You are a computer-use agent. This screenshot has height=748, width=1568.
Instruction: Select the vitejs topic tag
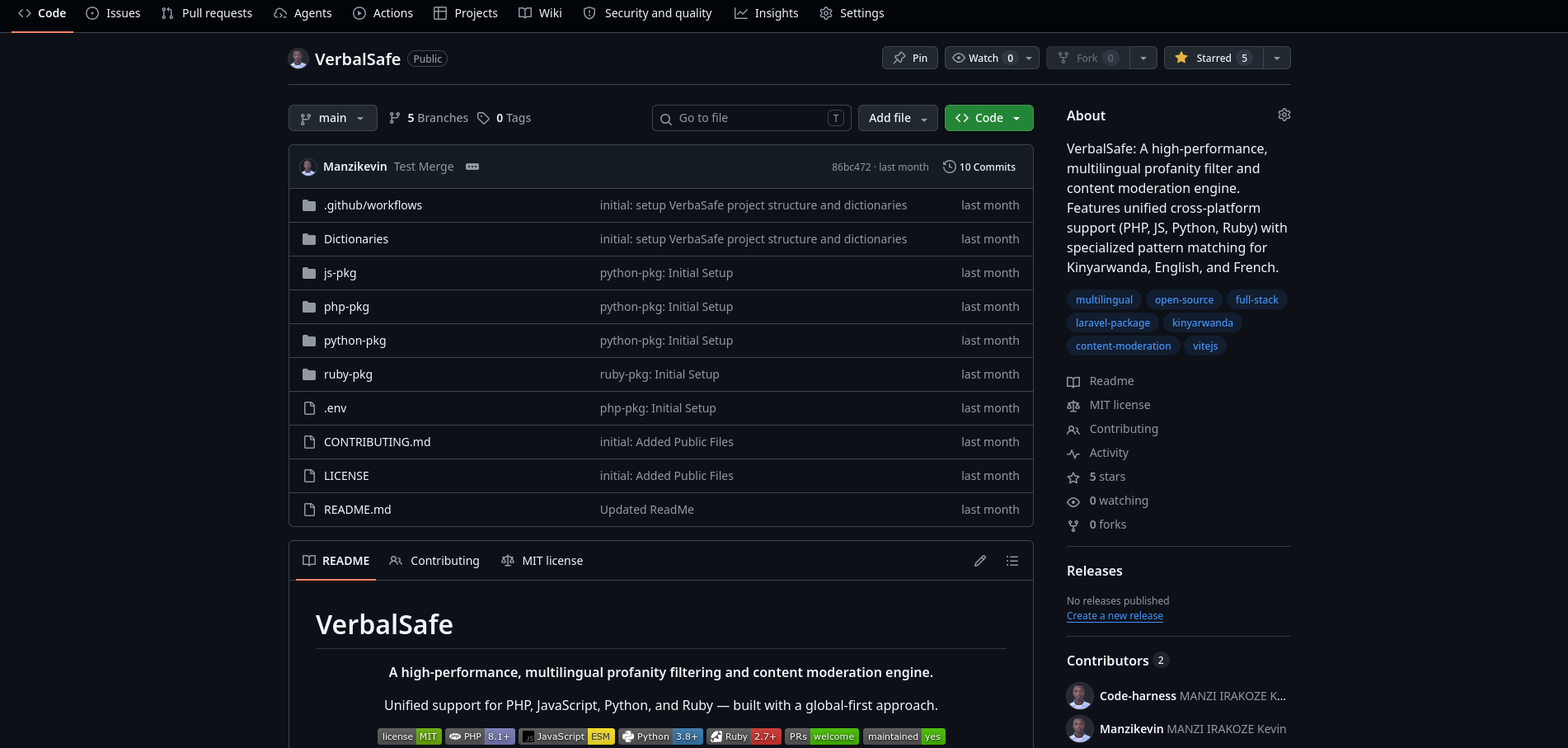(1205, 346)
